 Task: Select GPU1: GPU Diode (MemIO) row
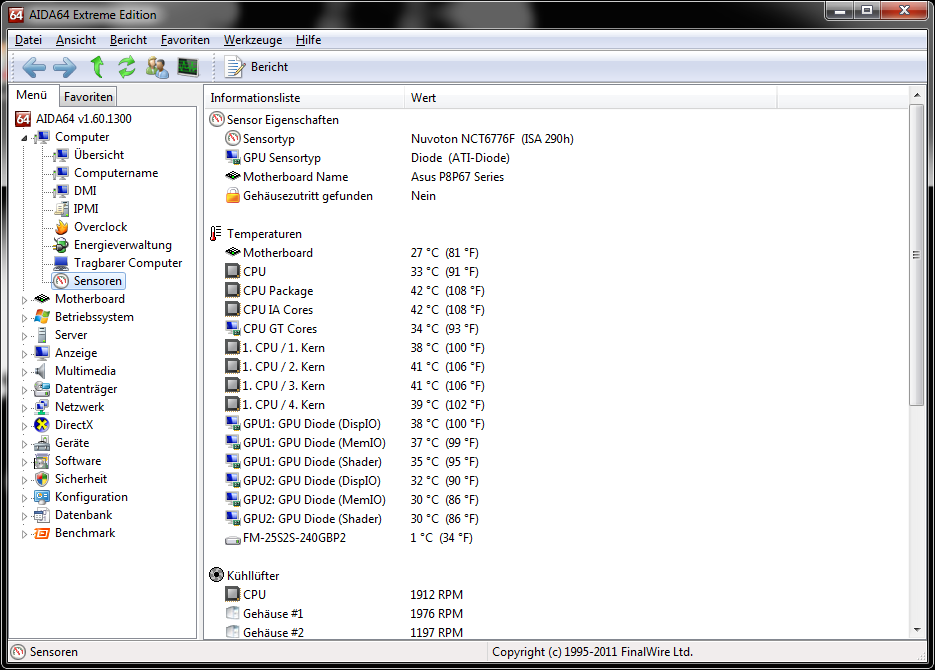tap(557, 443)
